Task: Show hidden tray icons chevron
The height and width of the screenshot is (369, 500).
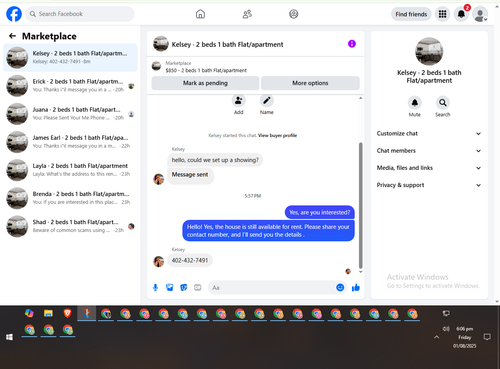Action: [x=436, y=337]
